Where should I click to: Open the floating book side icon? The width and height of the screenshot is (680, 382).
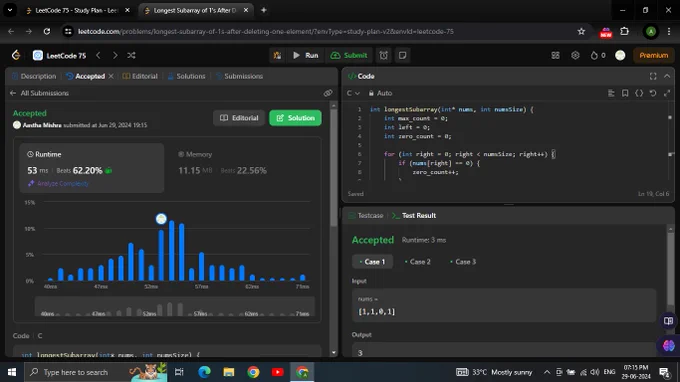668,321
